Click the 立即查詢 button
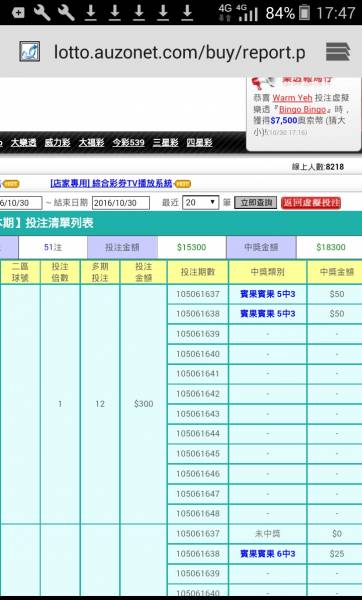Image resolution: width=362 pixels, height=600 pixels. pos(255,203)
